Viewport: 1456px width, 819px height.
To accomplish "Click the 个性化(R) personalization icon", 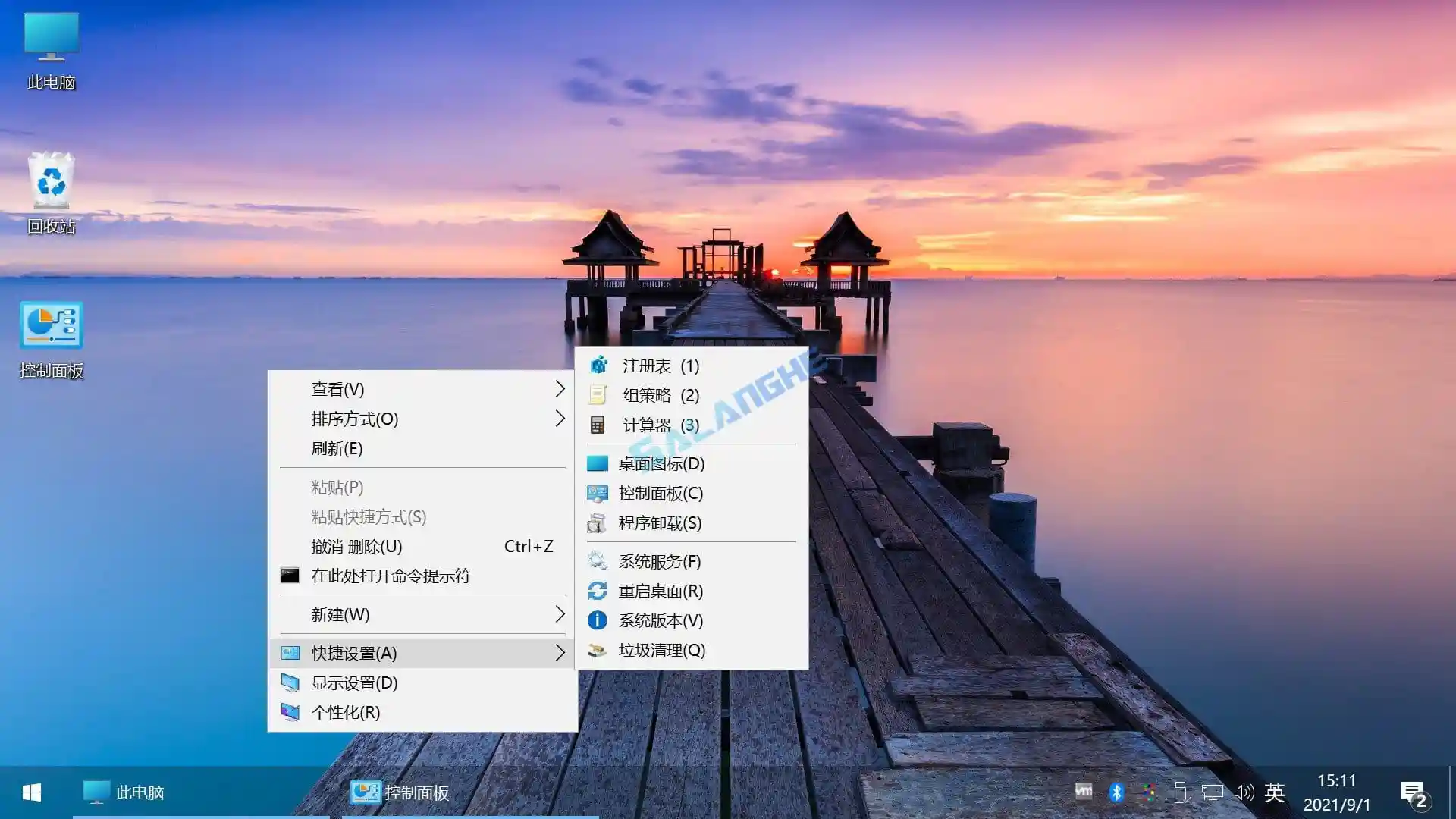I will pyautogui.click(x=290, y=712).
